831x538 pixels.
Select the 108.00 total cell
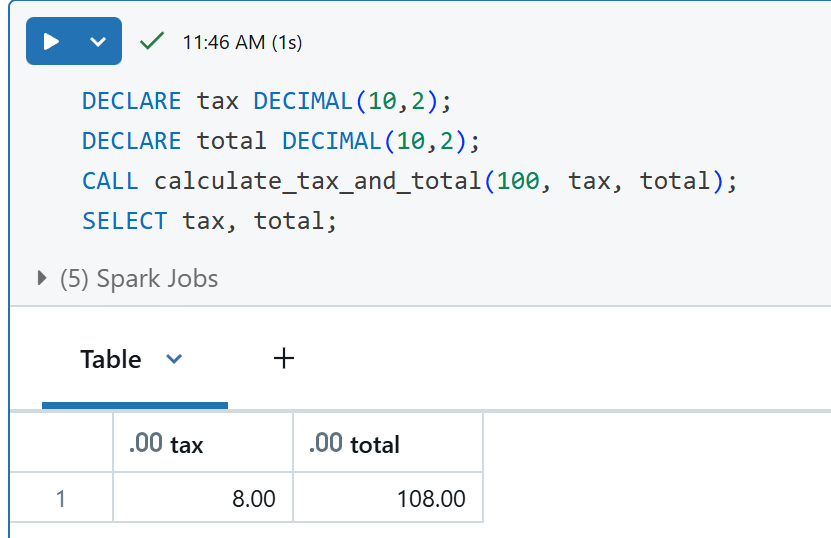click(x=388, y=498)
